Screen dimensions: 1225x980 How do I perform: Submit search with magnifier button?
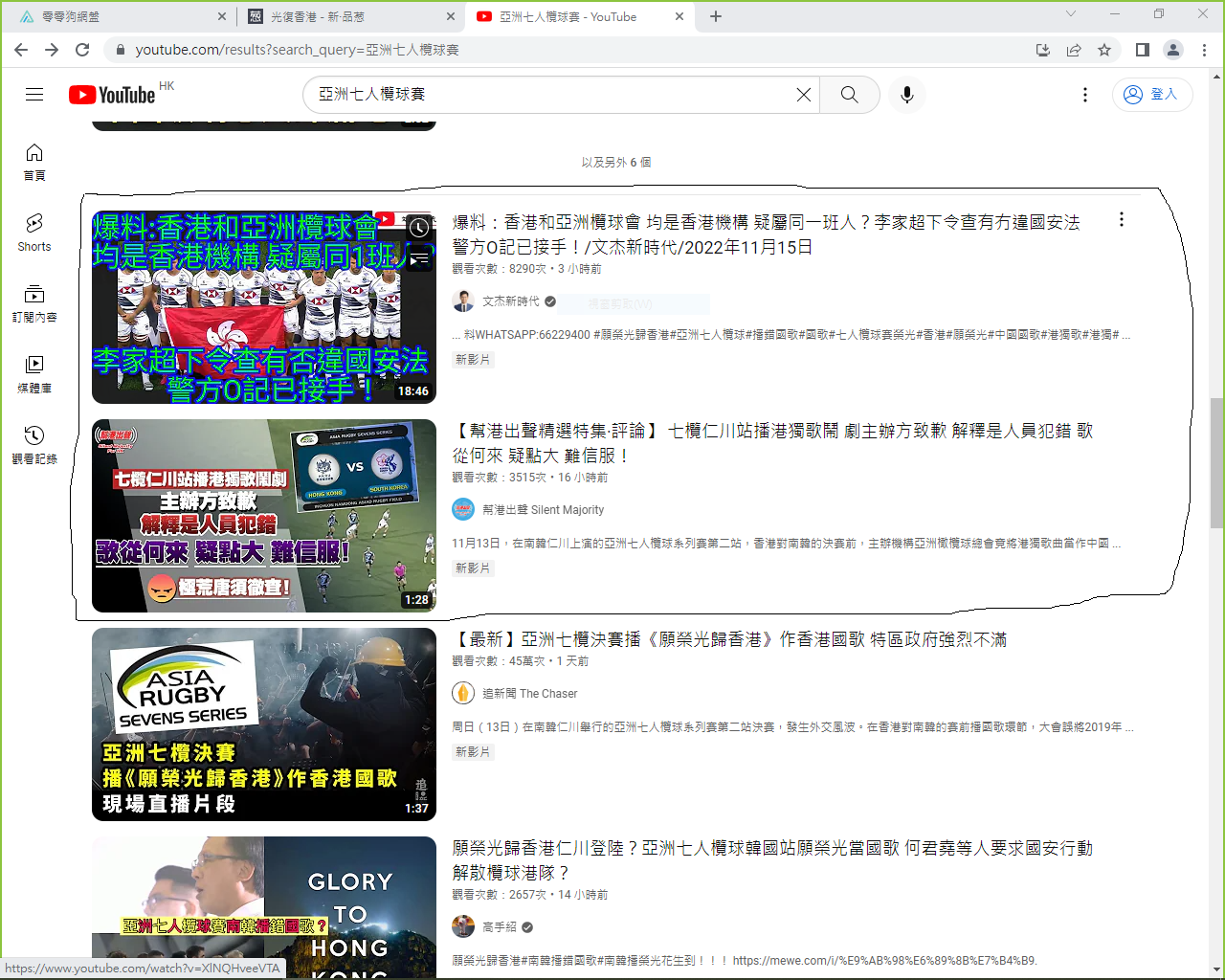850,94
